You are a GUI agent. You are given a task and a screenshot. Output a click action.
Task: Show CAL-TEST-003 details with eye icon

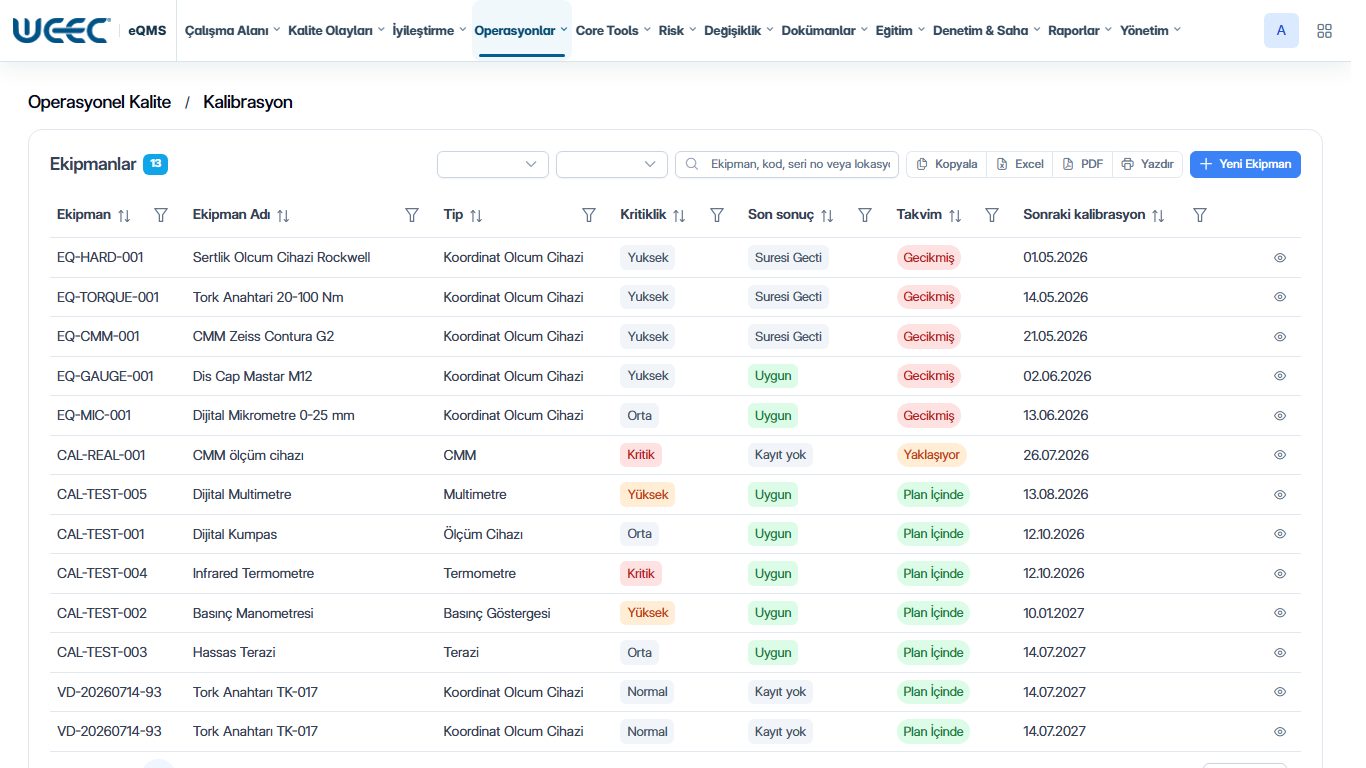pyautogui.click(x=1280, y=653)
